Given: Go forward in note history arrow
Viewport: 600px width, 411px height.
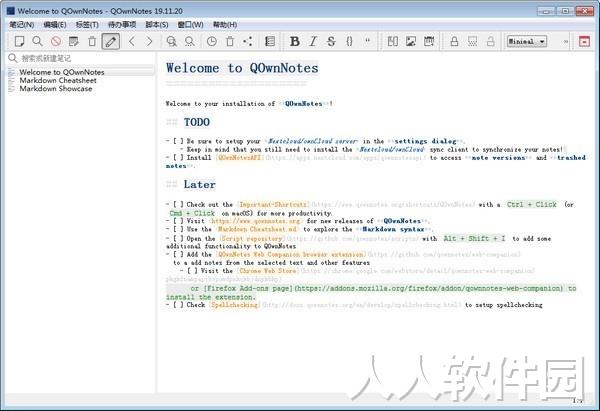Looking at the screenshot, I should click(150, 41).
